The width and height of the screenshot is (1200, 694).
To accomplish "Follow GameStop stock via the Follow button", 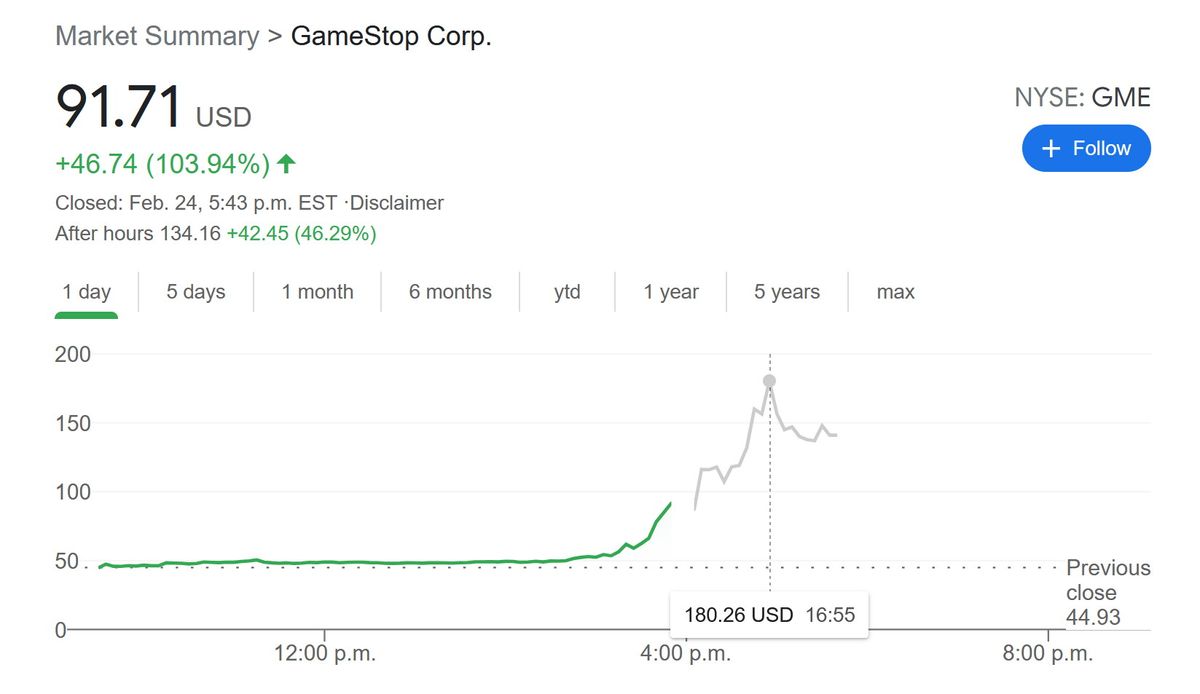I will [x=1086, y=147].
